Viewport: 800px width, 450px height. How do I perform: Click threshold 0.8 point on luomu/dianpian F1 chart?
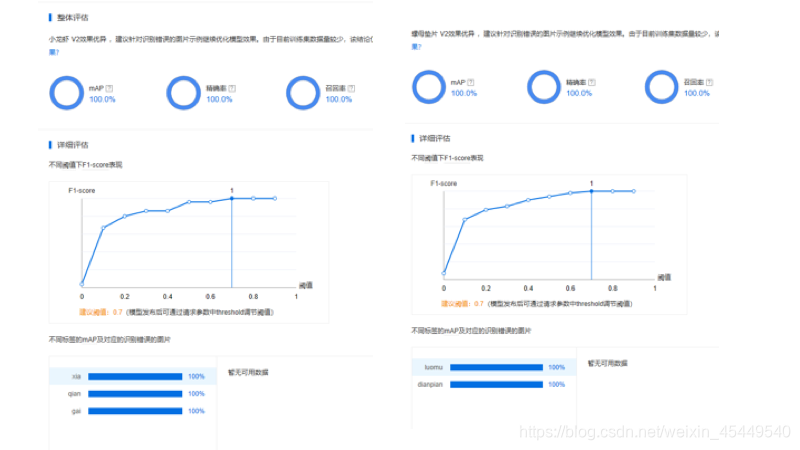tap(613, 191)
